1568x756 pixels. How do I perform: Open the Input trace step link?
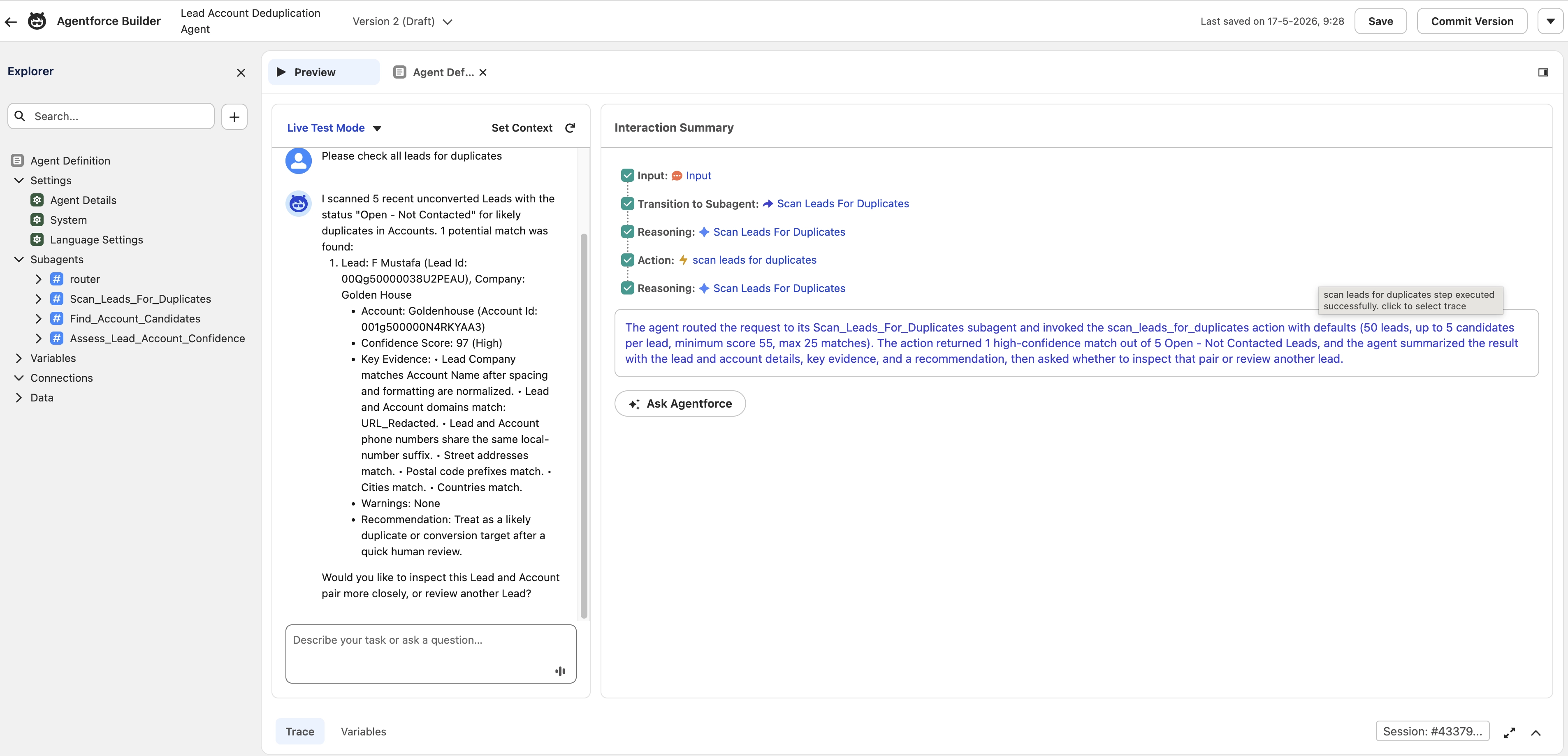(x=698, y=176)
